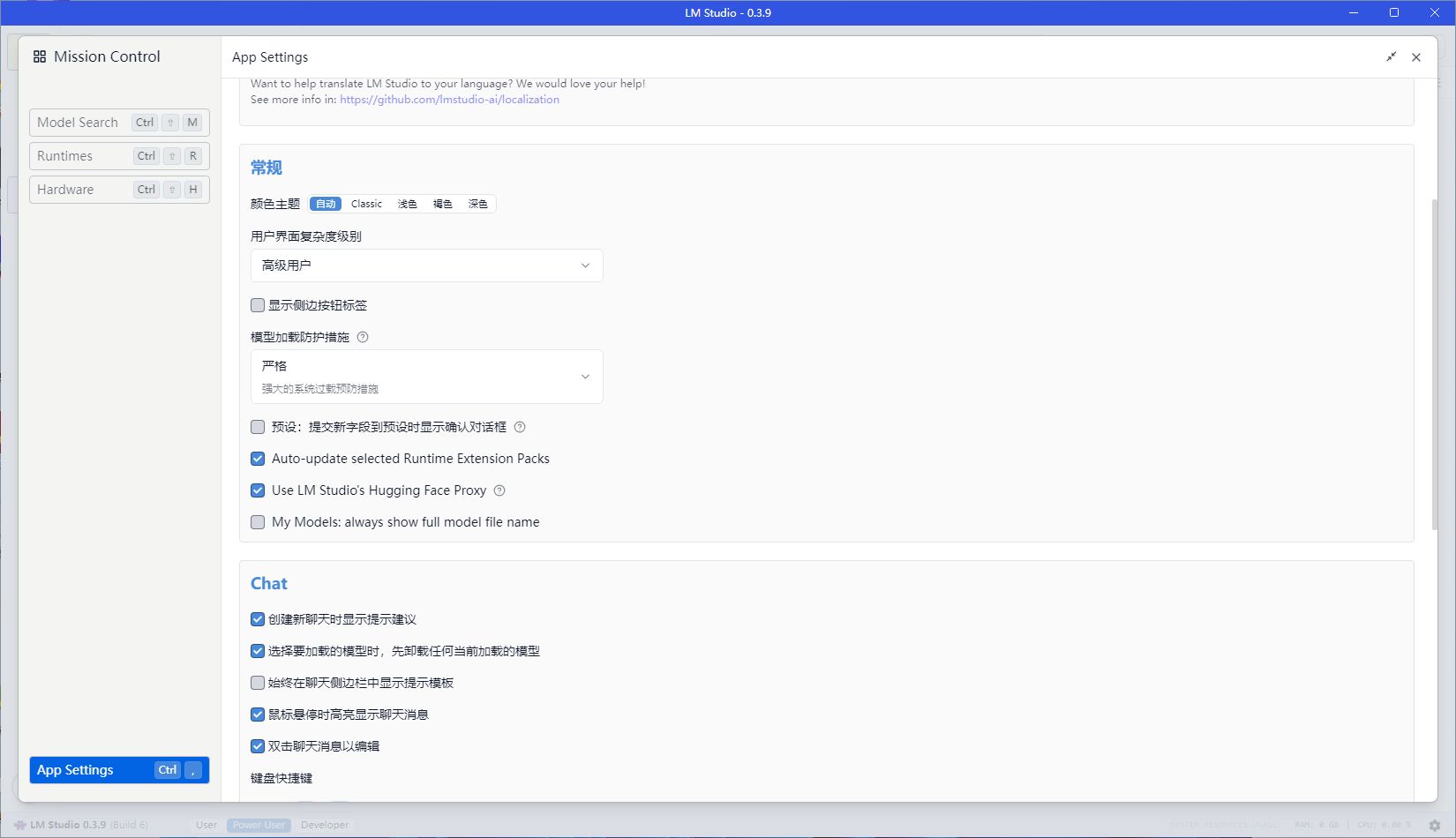Click the help icon next to 预设 option
This screenshot has width=1456, height=838.
pos(520,427)
